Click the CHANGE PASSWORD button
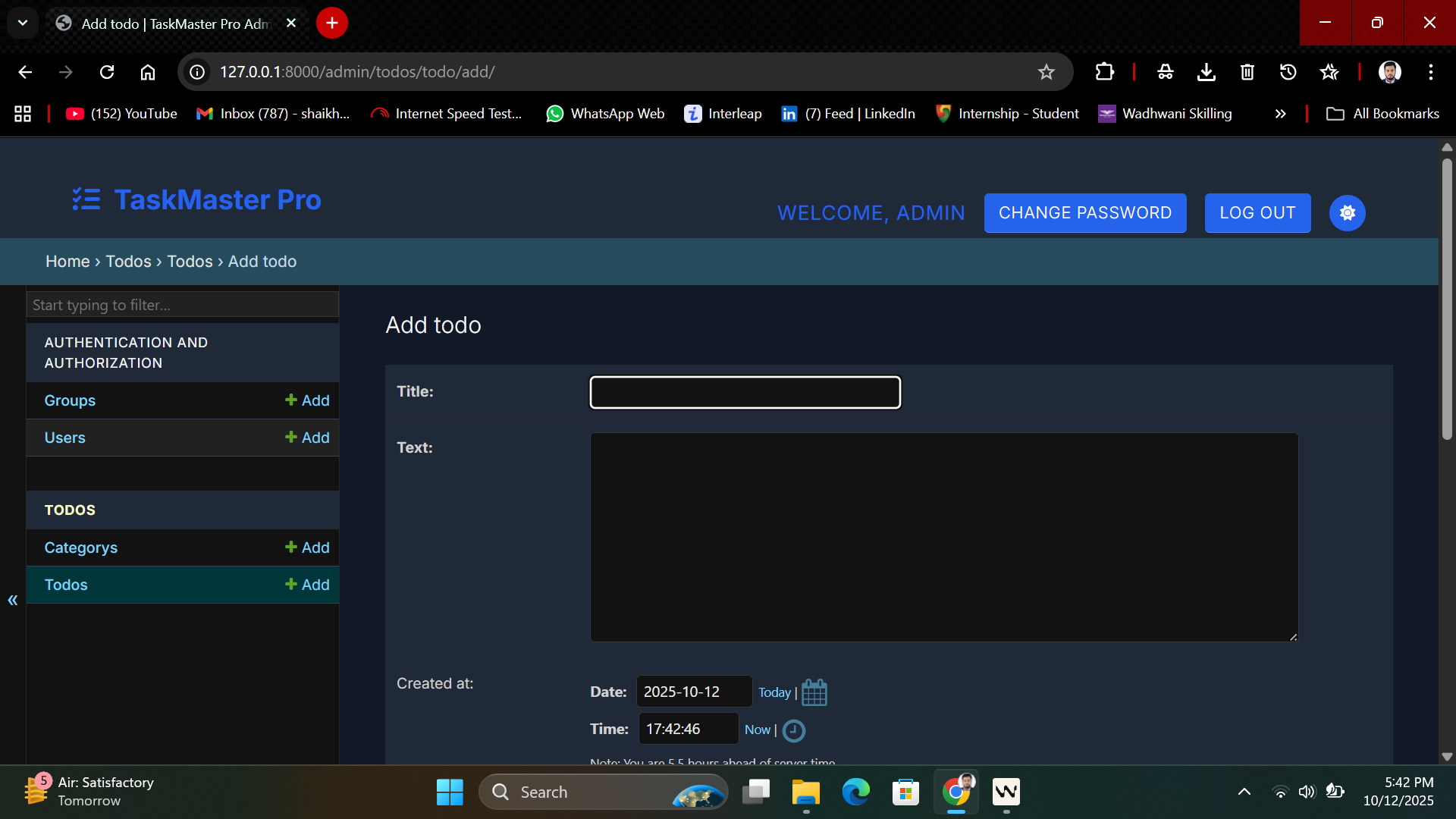This screenshot has width=1456, height=819. 1085,213
